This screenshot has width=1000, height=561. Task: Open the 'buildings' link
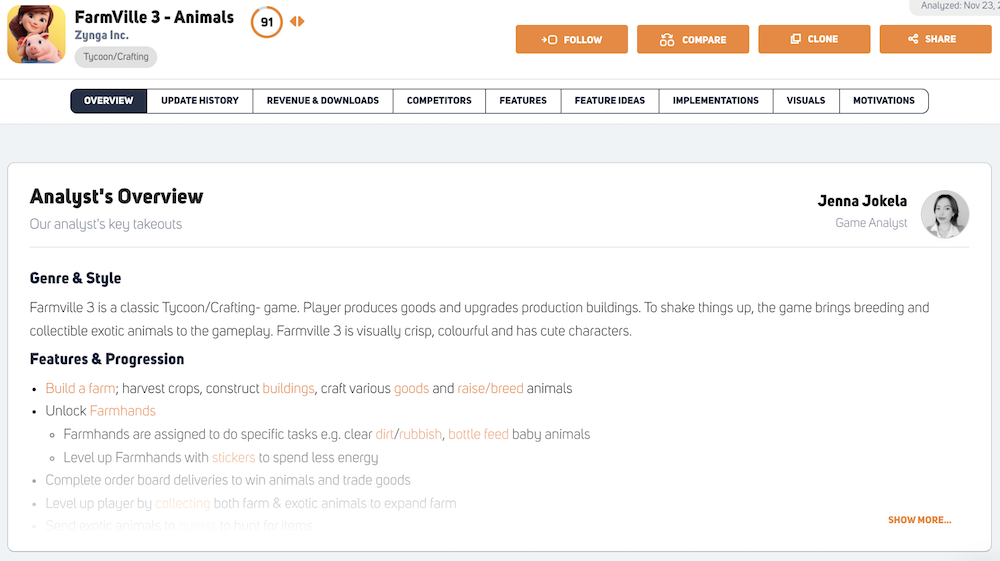(x=288, y=389)
